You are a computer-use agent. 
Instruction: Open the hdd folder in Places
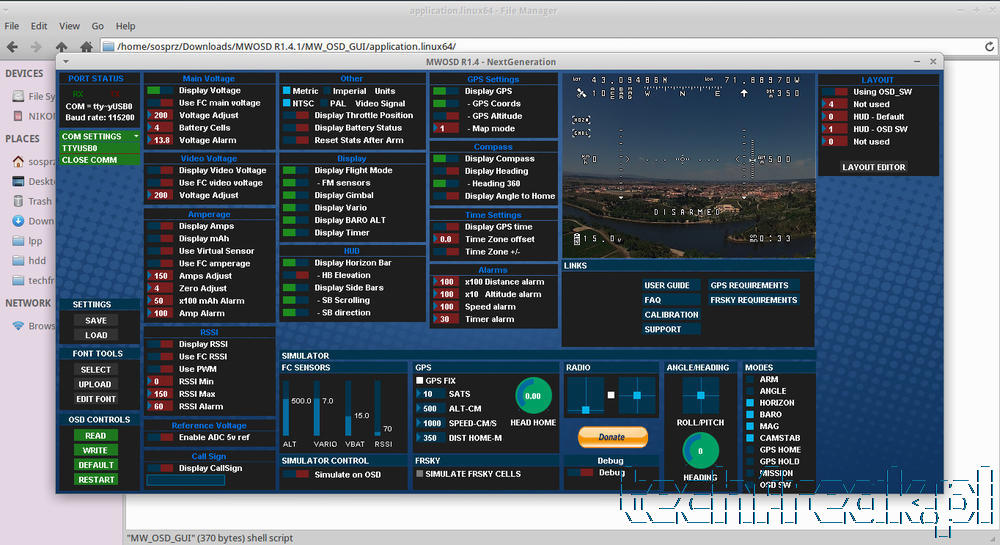click(x=29, y=261)
